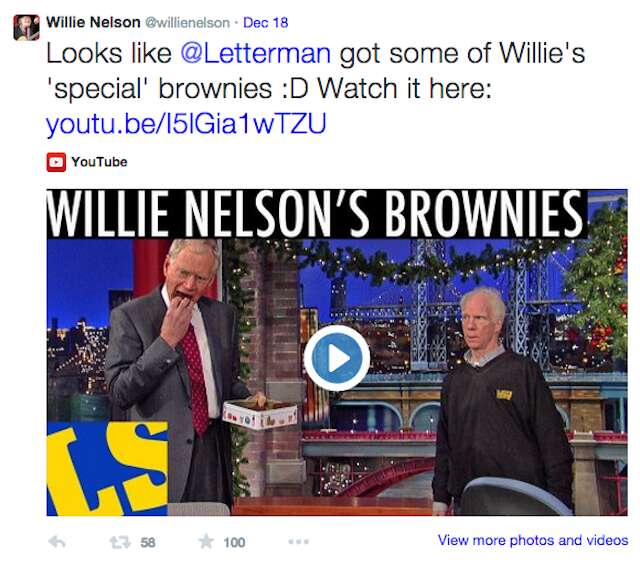Click the Dec 18 timestamp

click(266, 22)
